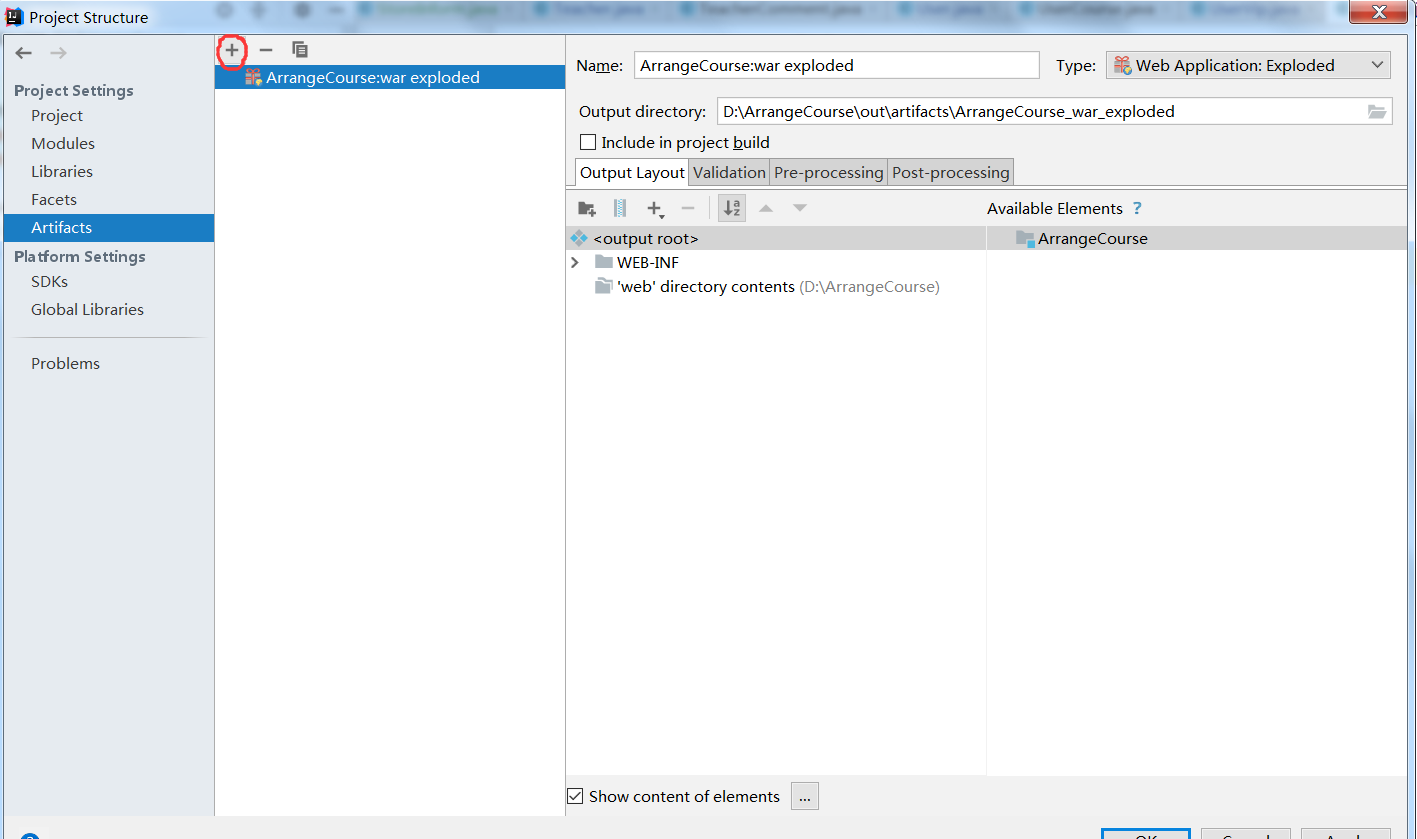Click the ellipsis button beside Show content

click(x=805, y=796)
